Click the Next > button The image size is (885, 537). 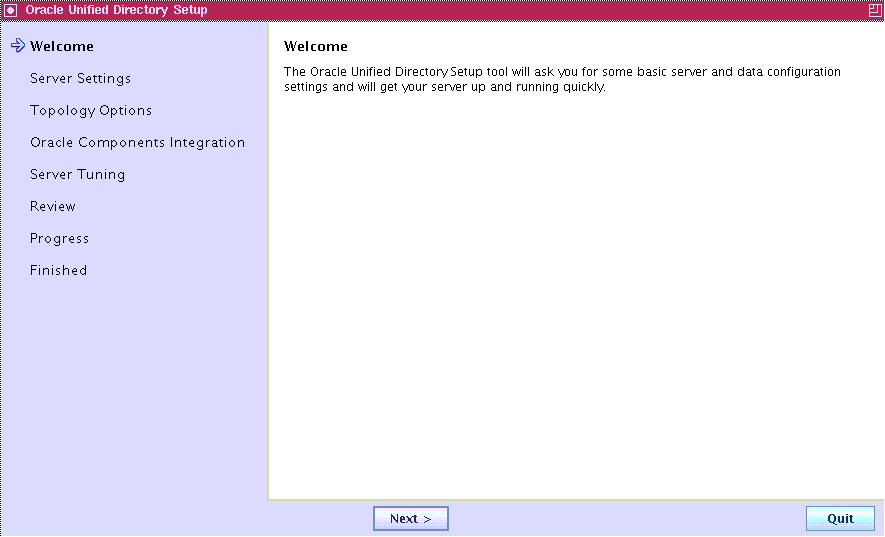(x=410, y=518)
